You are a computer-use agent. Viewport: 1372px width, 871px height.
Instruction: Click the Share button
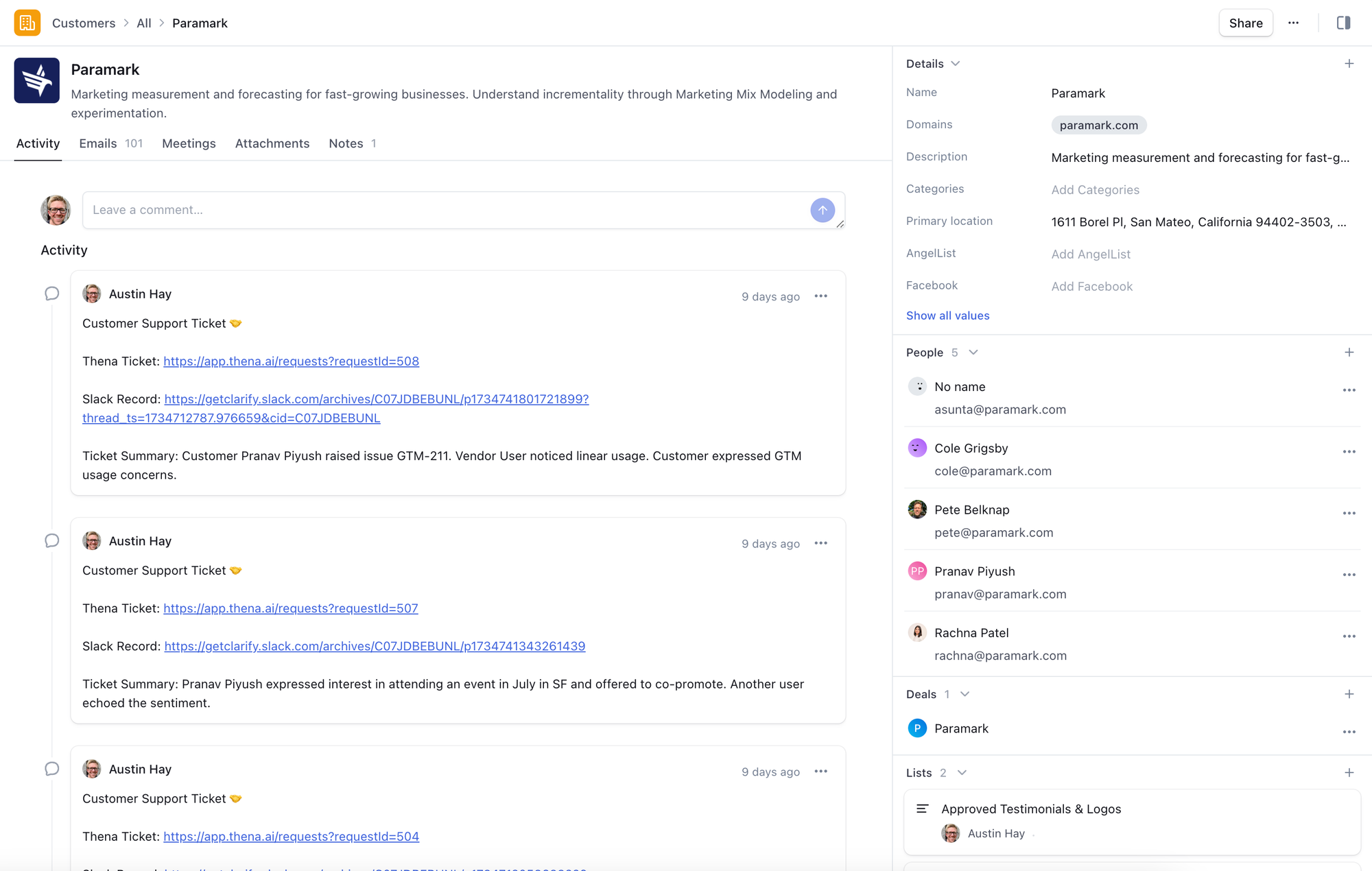point(1245,23)
